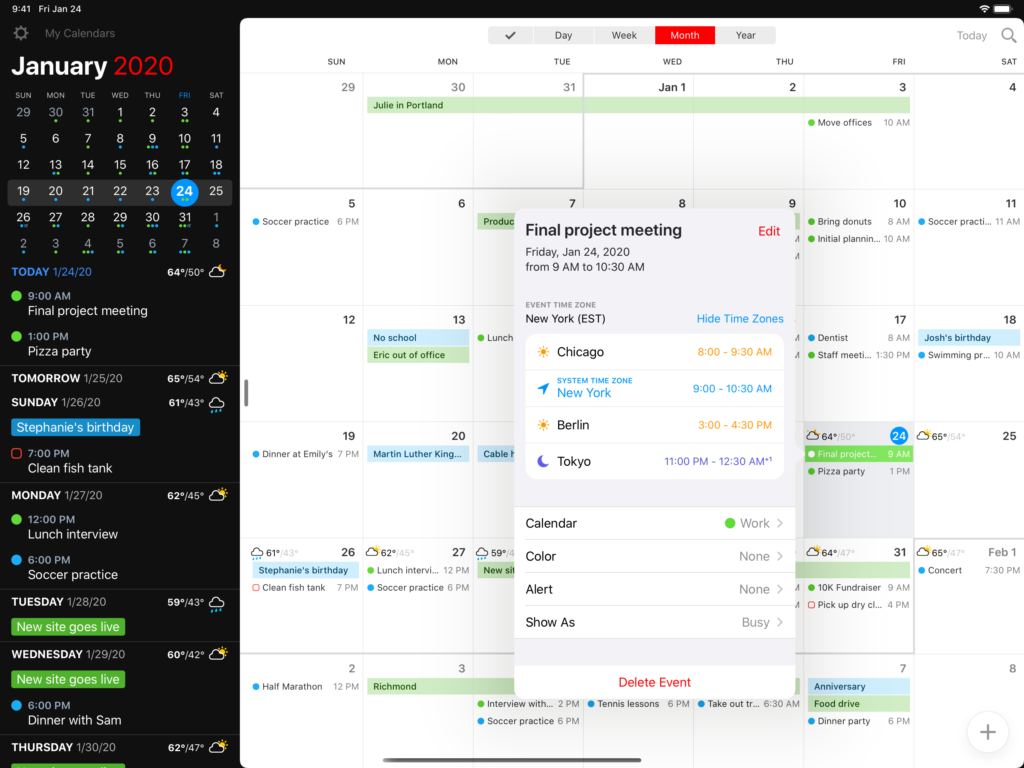Check Pick up dry cleaning box

point(811,605)
